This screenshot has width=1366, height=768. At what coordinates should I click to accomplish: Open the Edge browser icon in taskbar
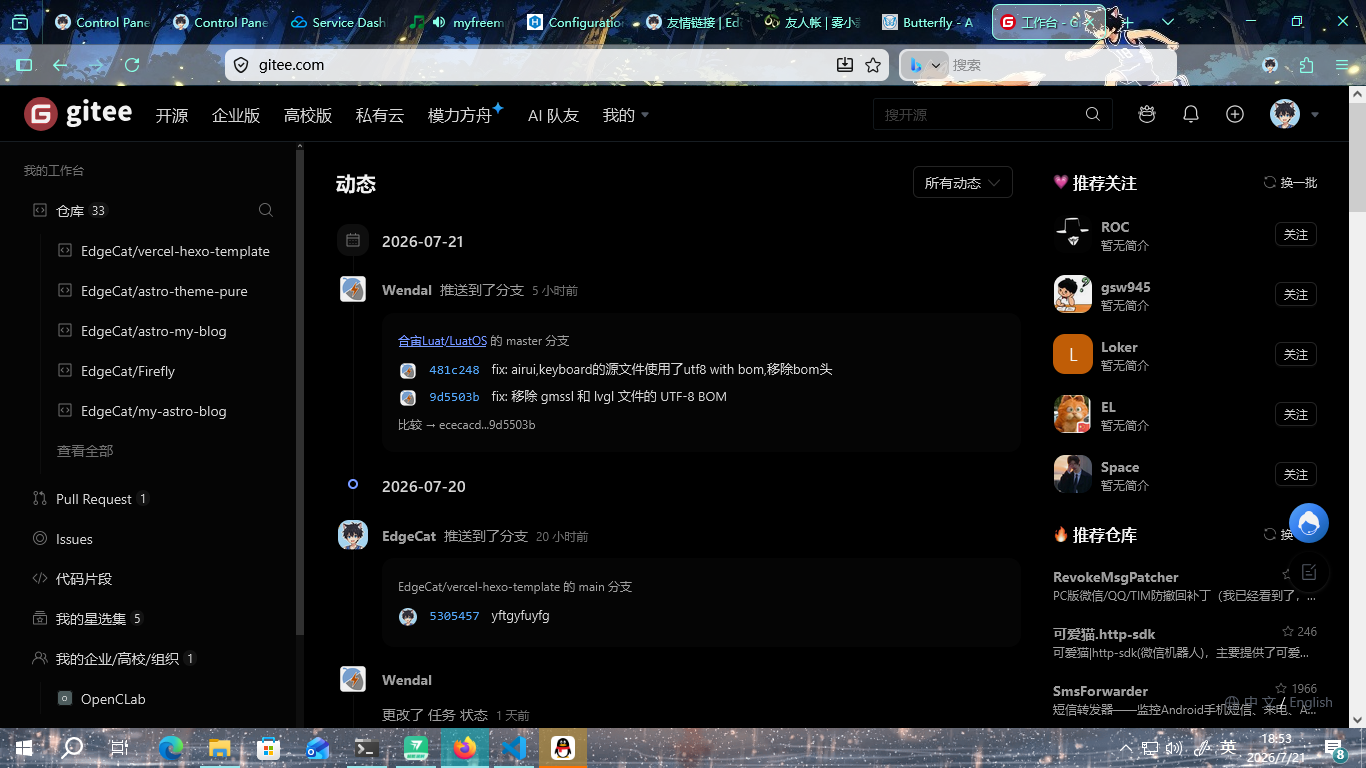(171, 747)
